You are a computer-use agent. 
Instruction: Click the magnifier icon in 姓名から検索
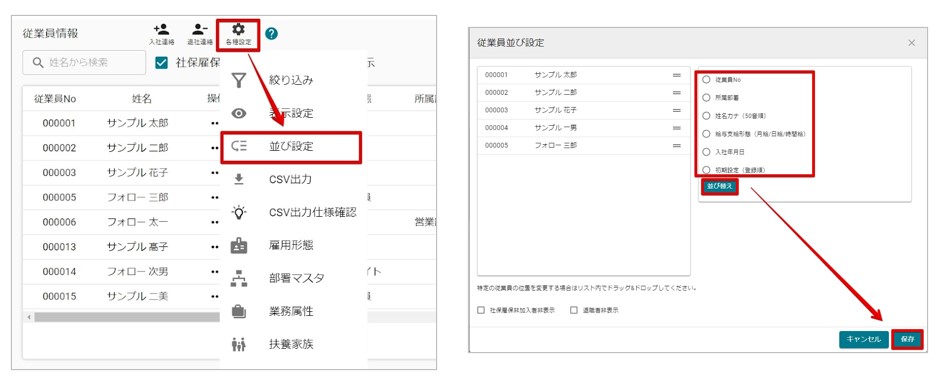coord(38,62)
